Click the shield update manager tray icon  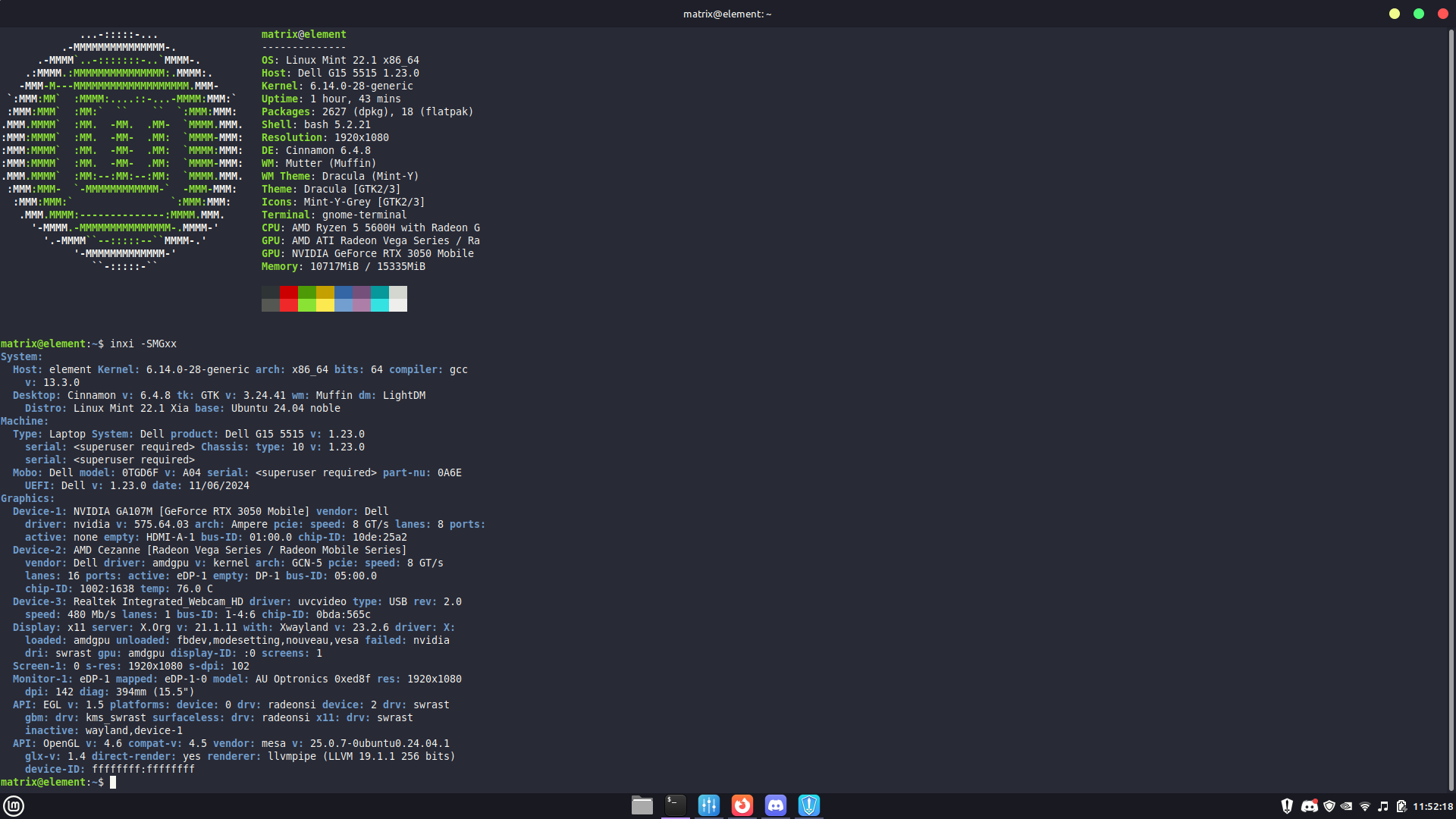point(1329,806)
